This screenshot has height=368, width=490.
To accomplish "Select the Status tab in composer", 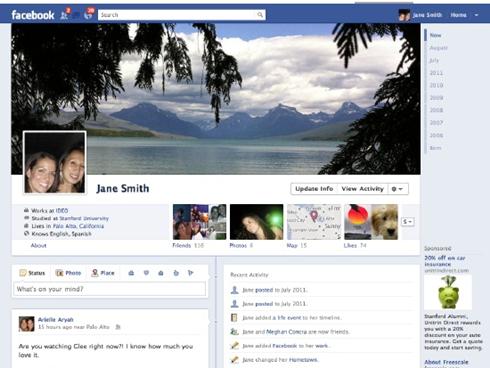I will (x=32, y=273).
